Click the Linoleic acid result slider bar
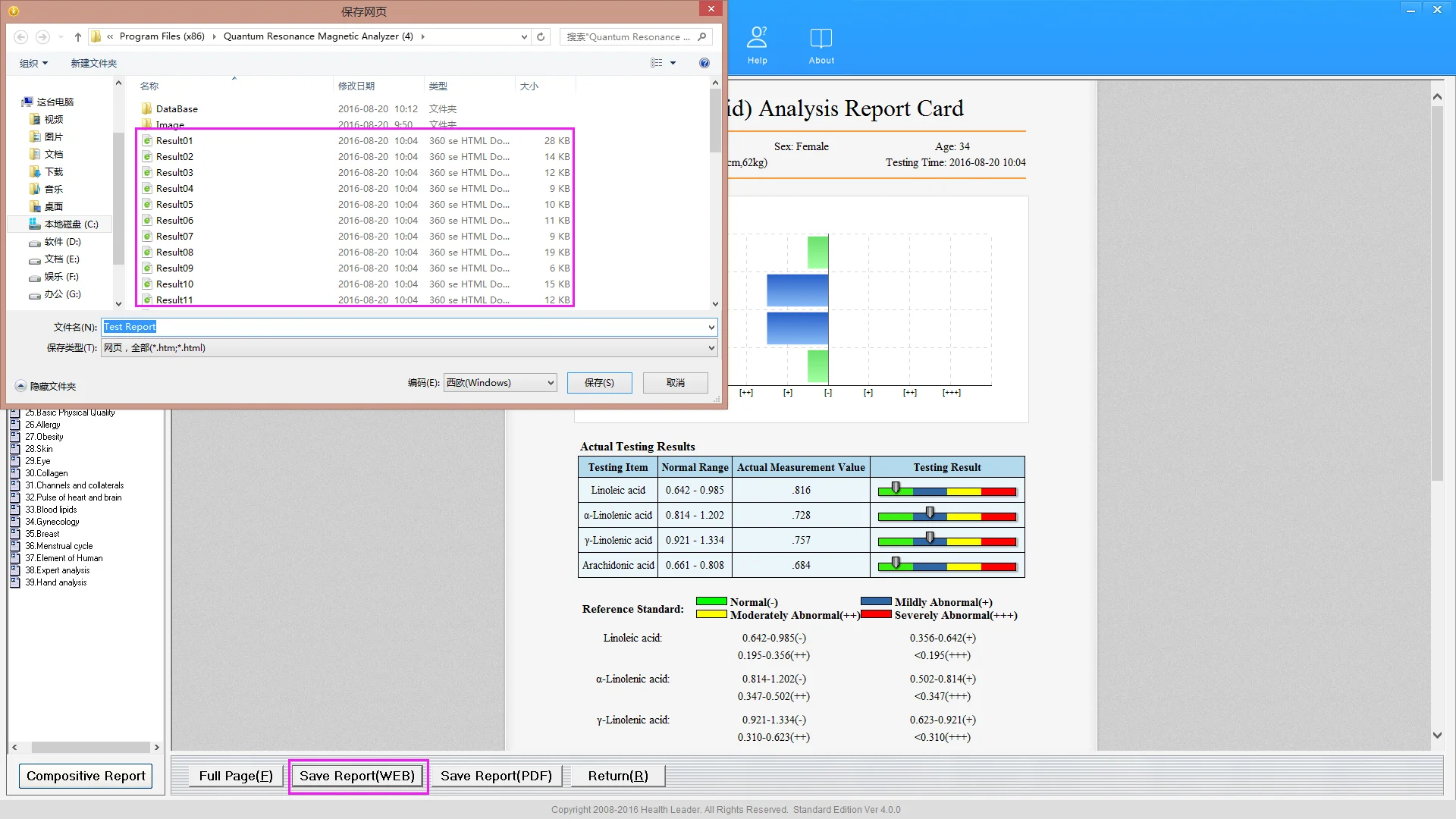Viewport: 1456px width, 819px height. [946, 491]
